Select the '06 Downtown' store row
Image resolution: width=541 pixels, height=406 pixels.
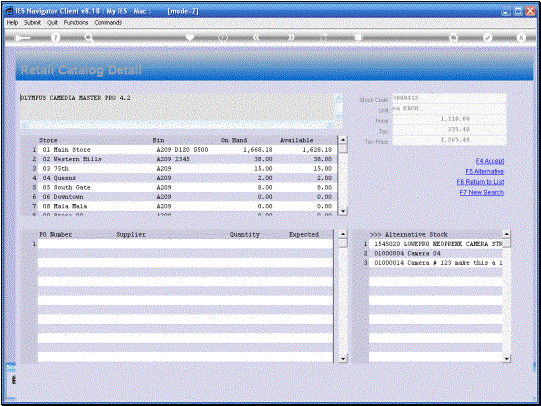(x=186, y=197)
